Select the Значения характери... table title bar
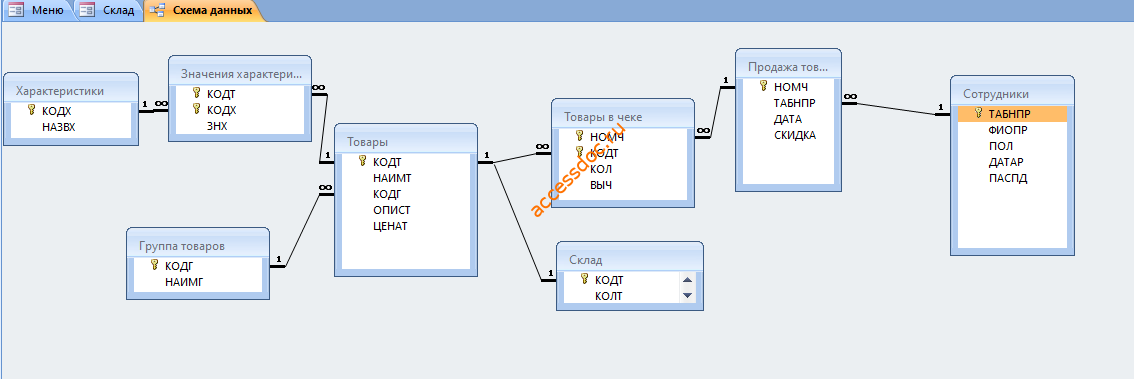The image size is (1134, 379). point(240,73)
